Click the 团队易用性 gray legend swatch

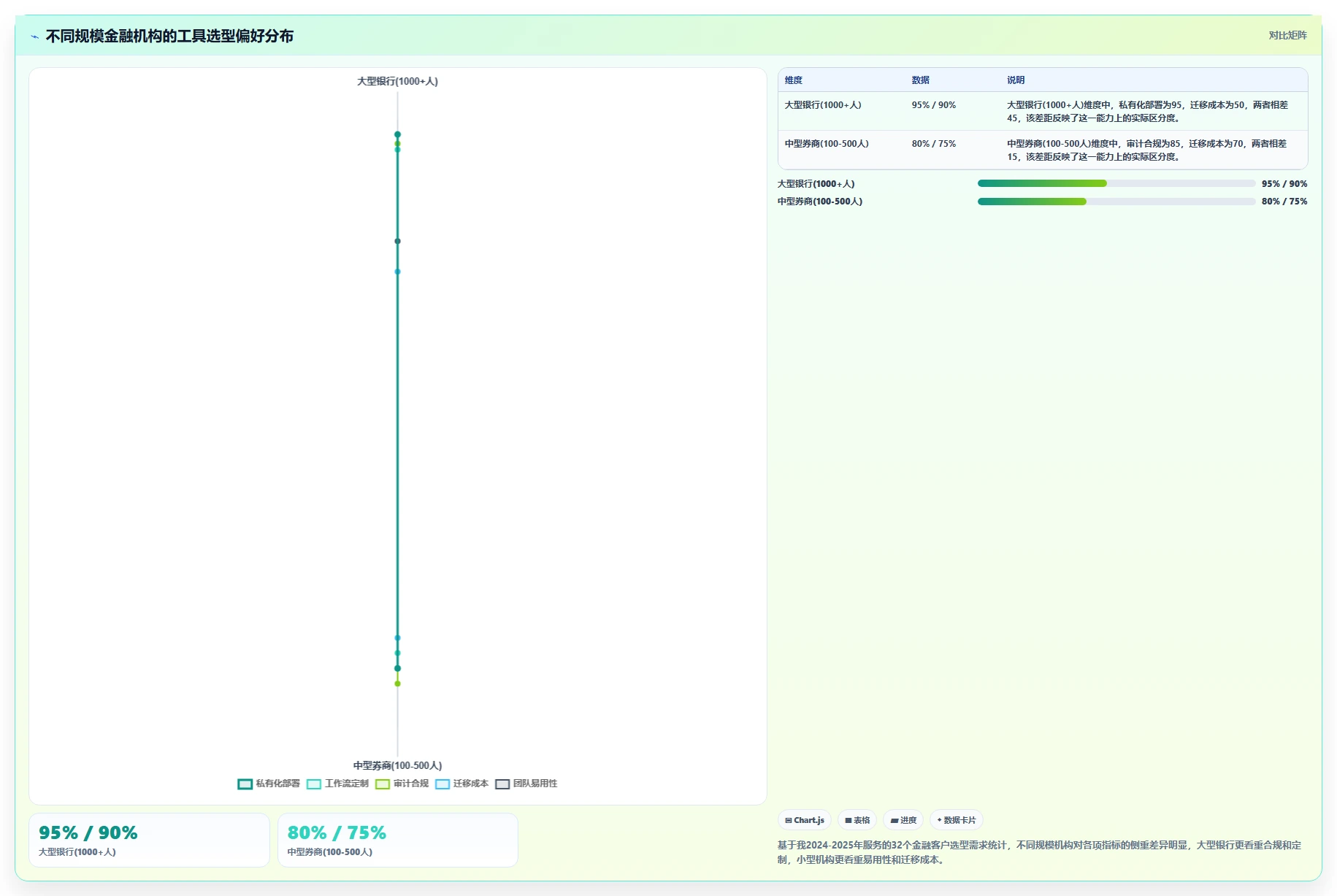click(x=502, y=784)
